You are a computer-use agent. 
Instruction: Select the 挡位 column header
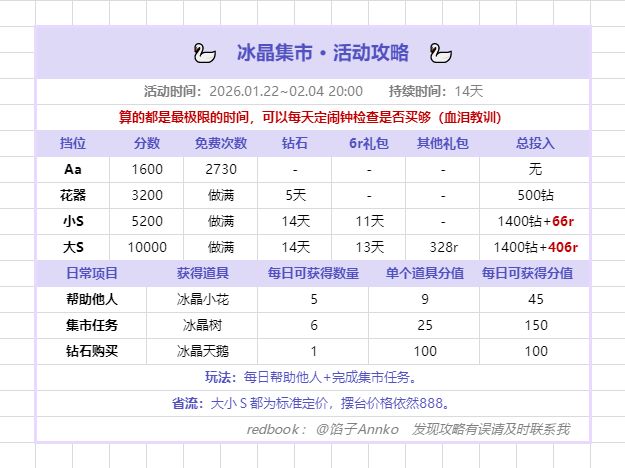click(73, 143)
